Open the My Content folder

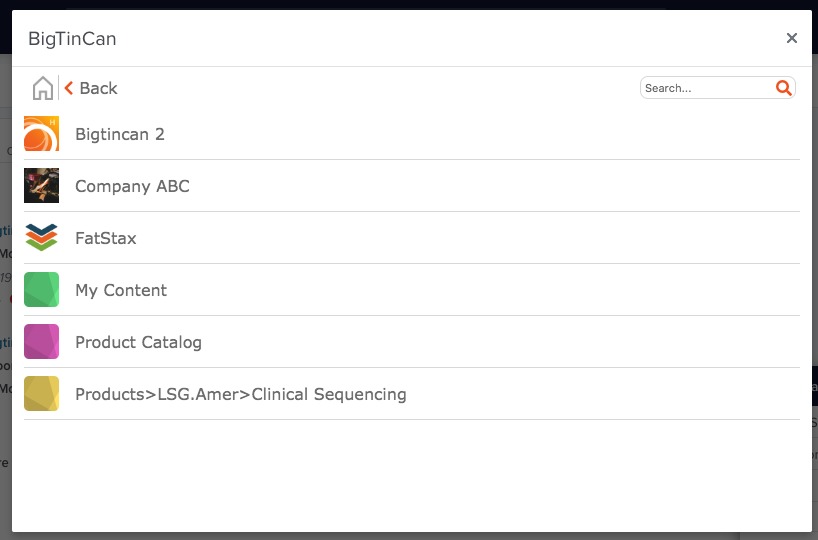(121, 290)
